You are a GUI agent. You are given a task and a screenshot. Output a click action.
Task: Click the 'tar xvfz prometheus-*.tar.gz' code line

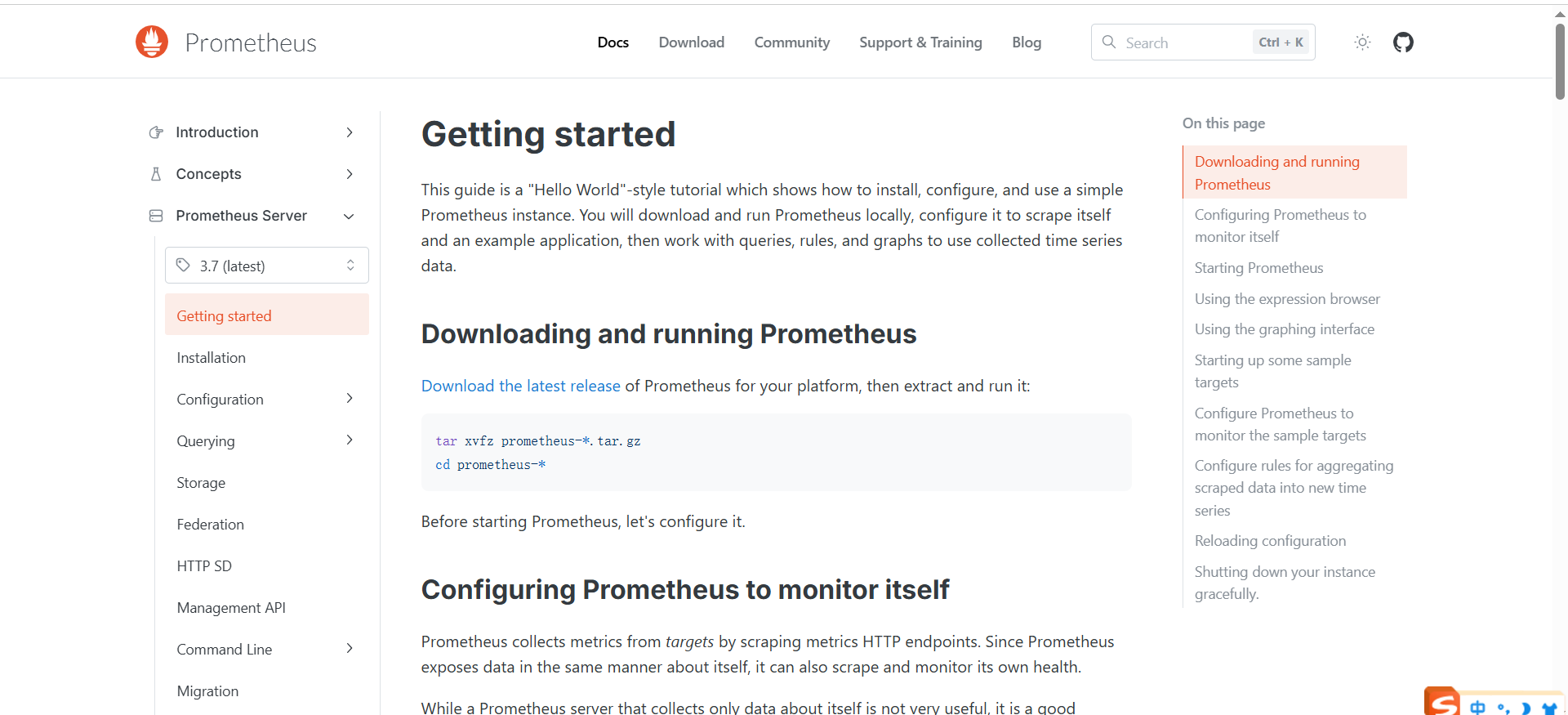tap(537, 441)
